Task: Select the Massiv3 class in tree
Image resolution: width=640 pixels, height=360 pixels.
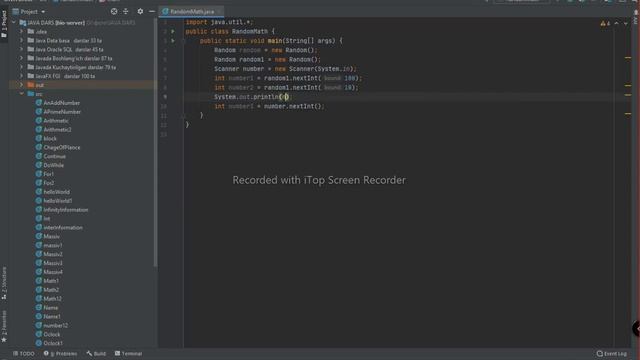Action: [53, 263]
